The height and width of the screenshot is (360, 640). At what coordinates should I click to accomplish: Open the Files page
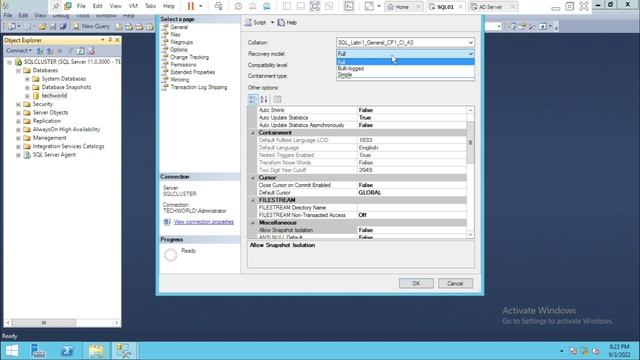[175, 35]
